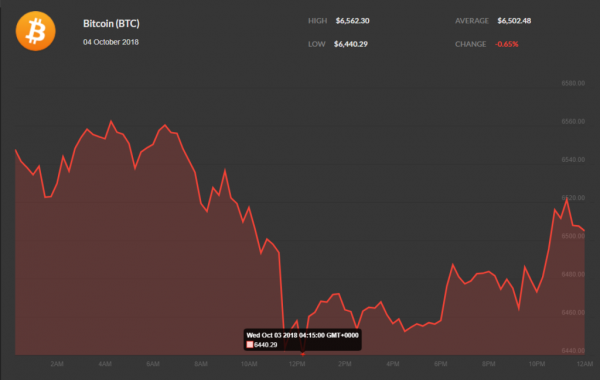Click the tooltip timestamp Wed Oct 03 2018

pos(302,335)
